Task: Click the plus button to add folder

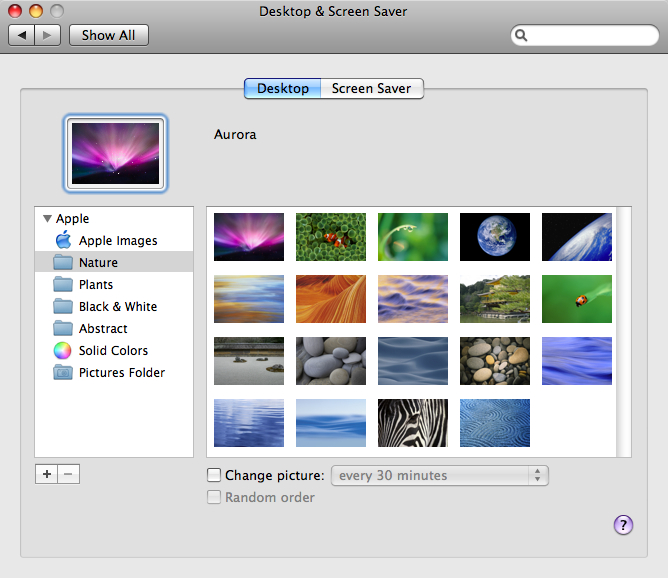Action: [46, 474]
